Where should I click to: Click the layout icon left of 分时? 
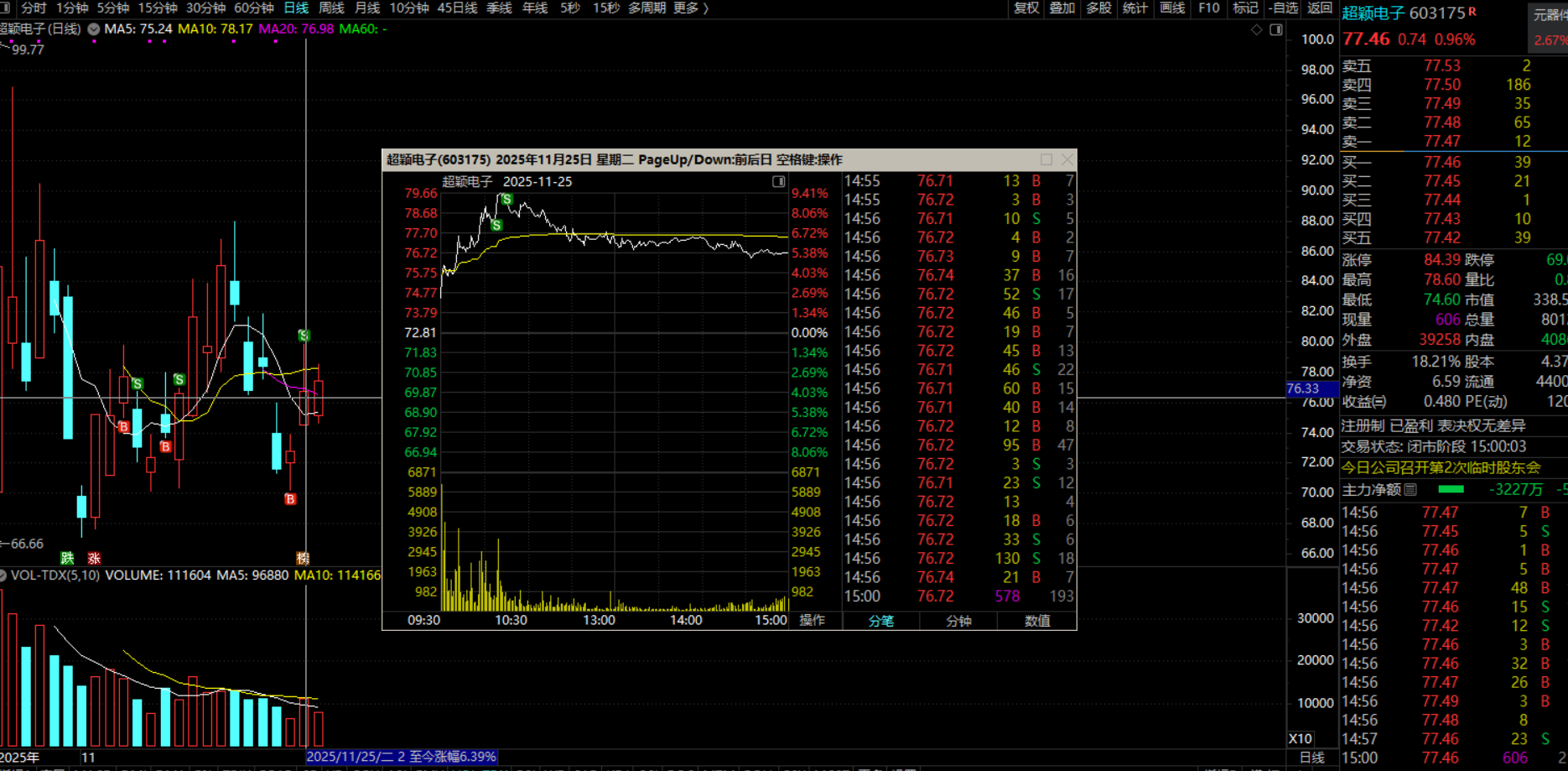pos(4,8)
